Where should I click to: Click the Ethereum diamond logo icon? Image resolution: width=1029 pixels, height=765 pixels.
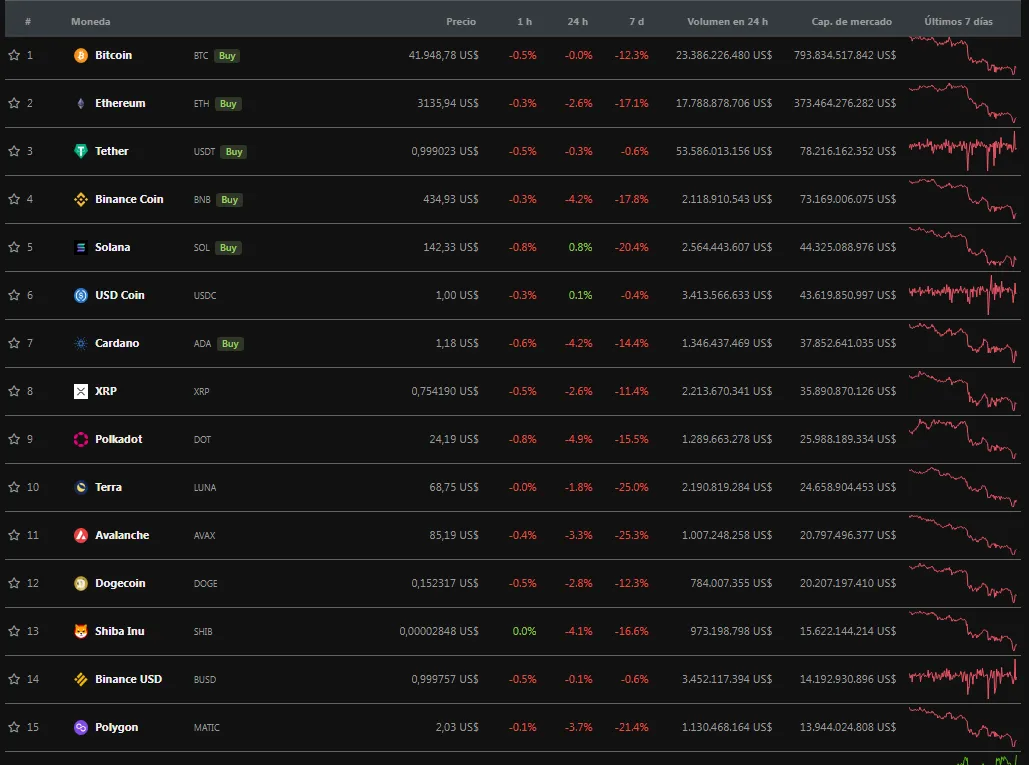coord(81,104)
